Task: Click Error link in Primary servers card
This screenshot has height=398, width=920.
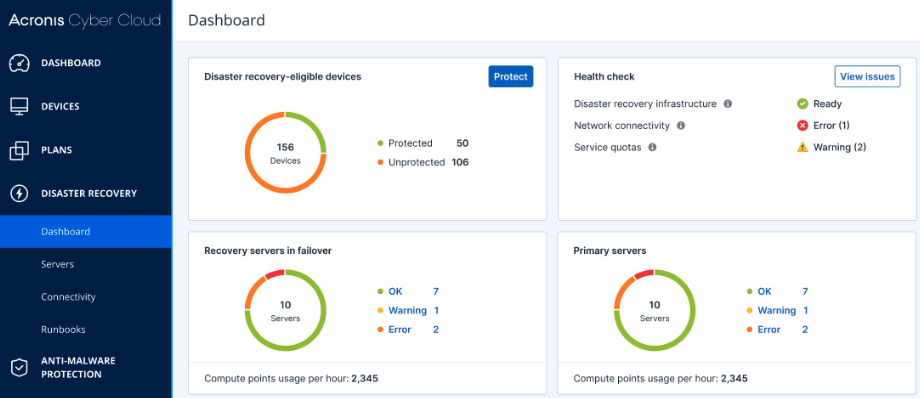Action: (769, 330)
